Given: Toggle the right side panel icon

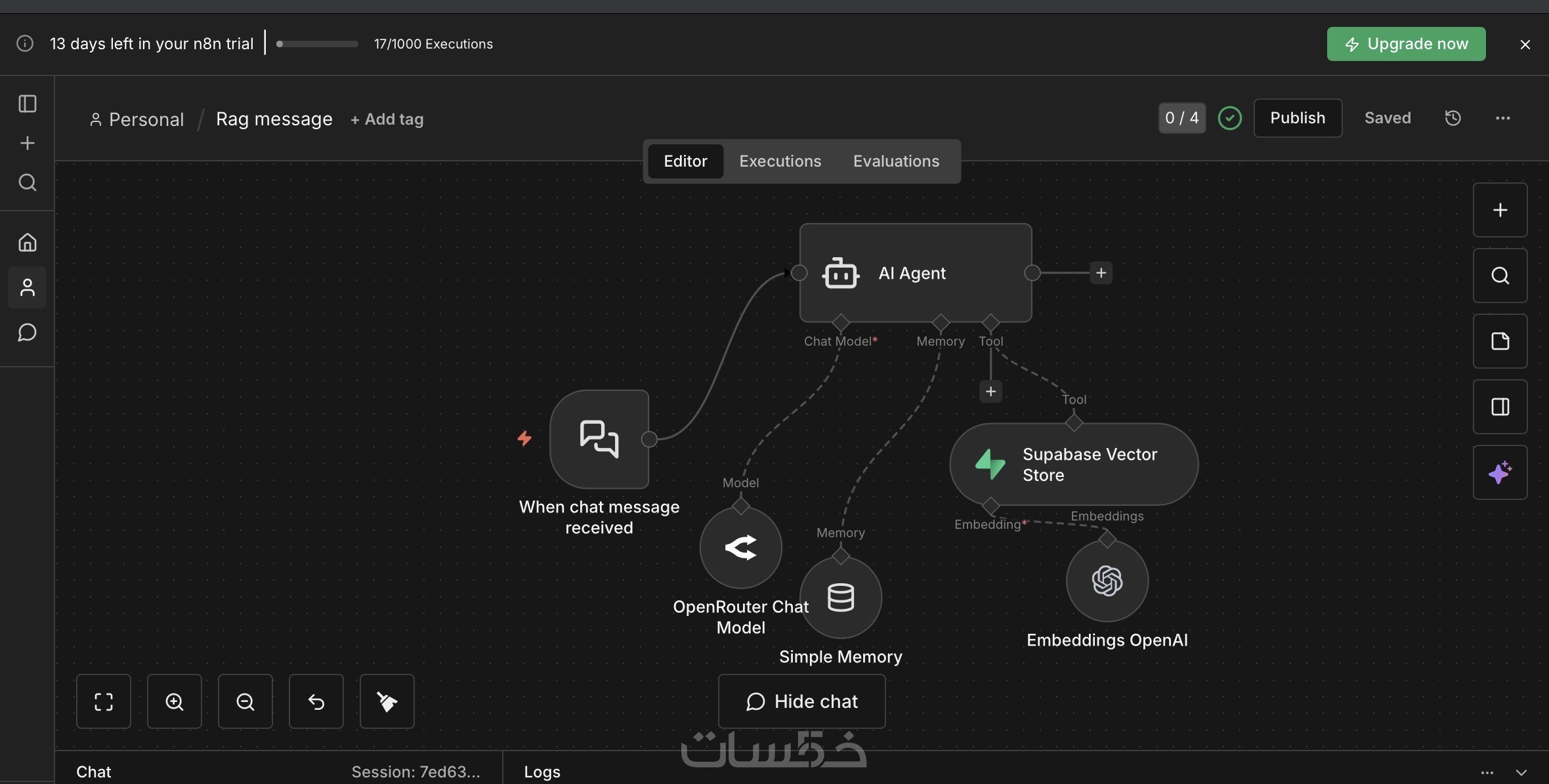Looking at the screenshot, I should [1500, 407].
